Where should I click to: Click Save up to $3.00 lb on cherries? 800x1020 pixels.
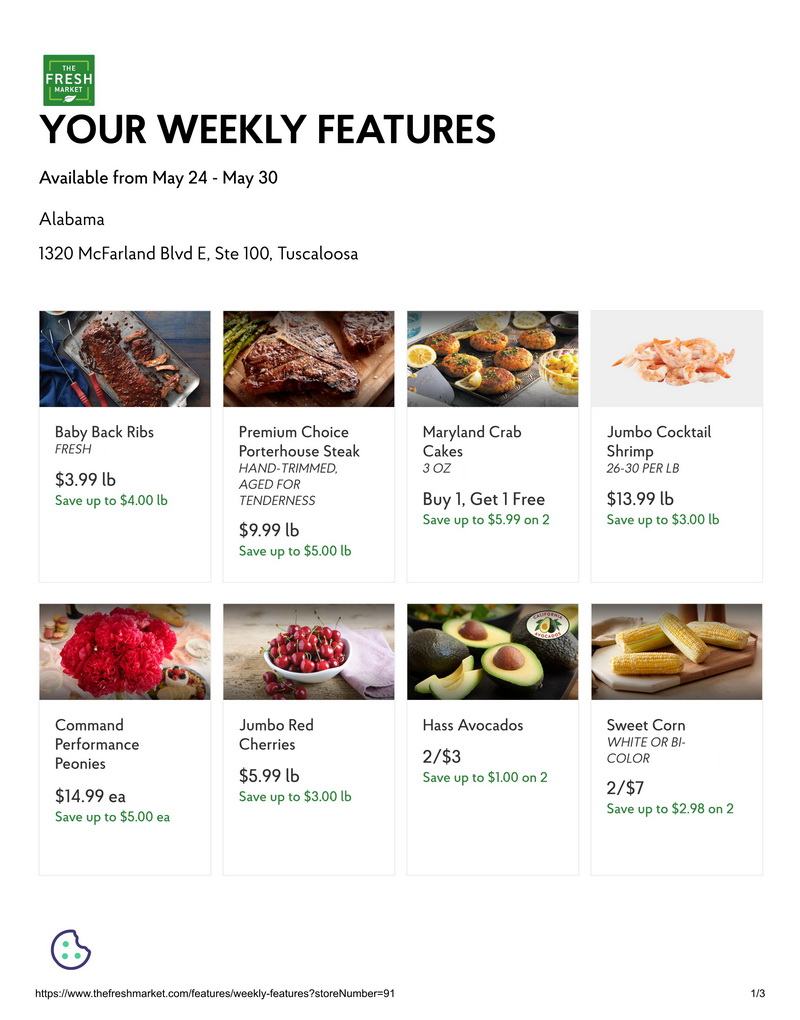(295, 796)
